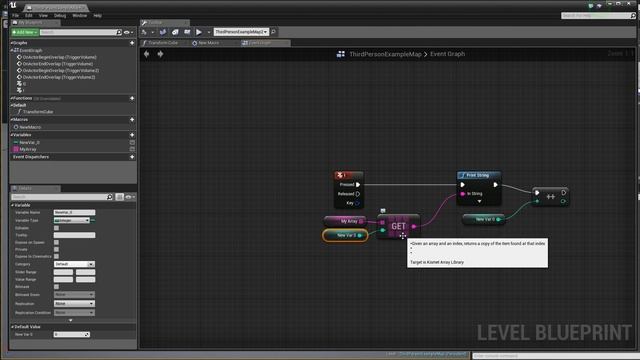Toggle the Bitmask checkbox
Image resolution: width=640 pixels, height=360 pixels.
click(x=56, y=287)
